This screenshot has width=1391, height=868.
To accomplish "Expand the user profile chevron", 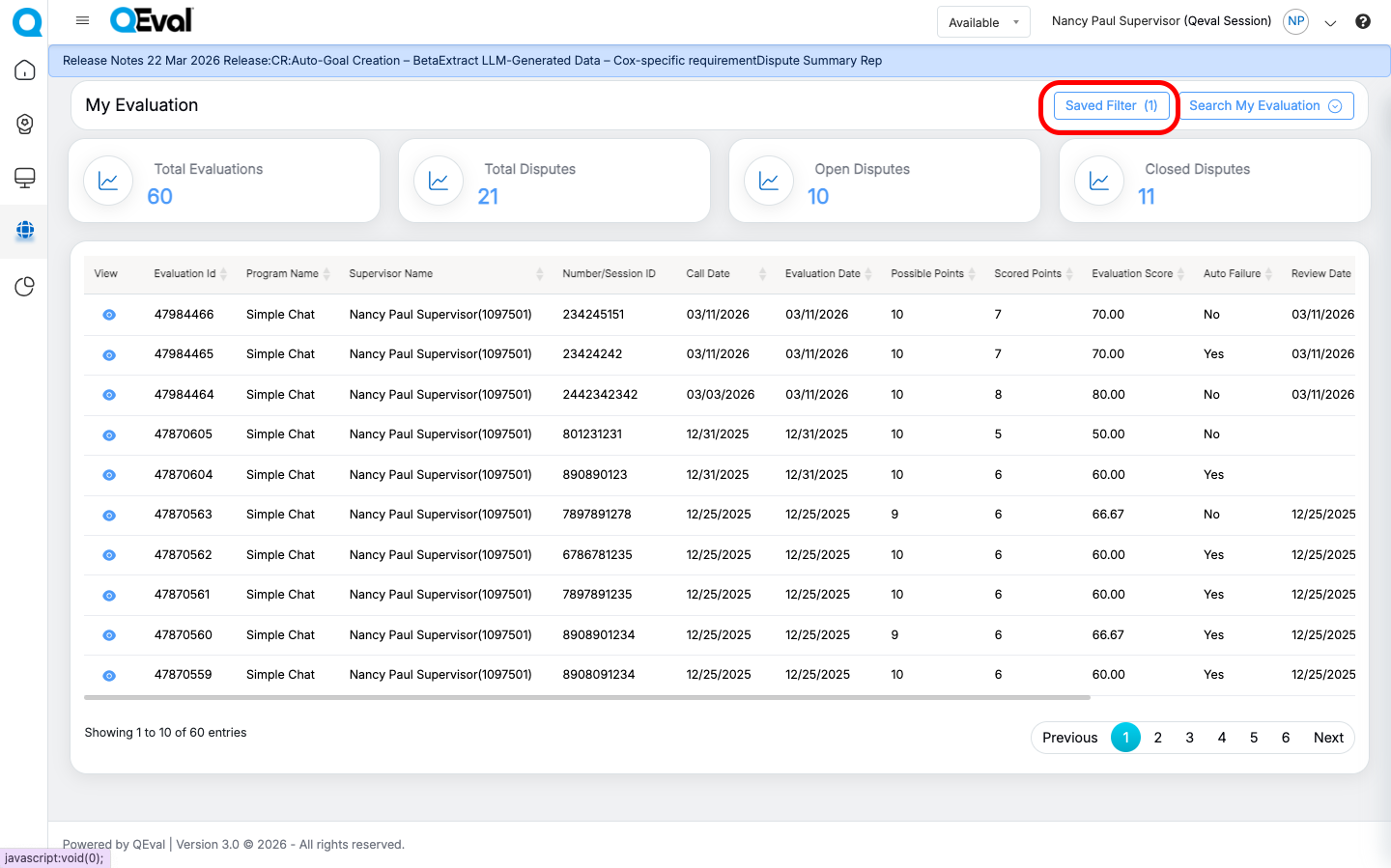I will pyautogui.click(x=1330, y=23).
